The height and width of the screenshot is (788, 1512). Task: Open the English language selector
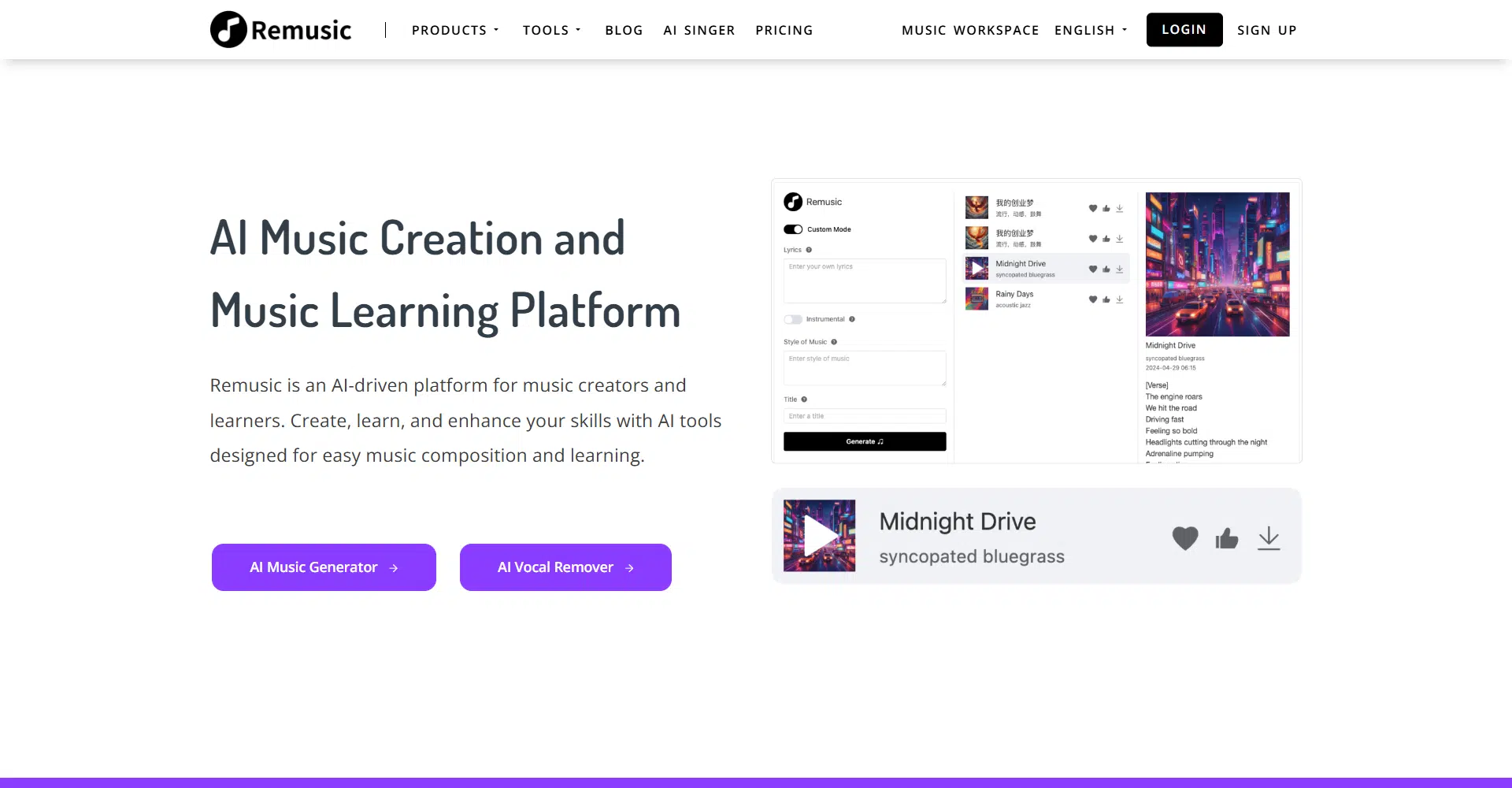pyautogui.click(x=1091, y=30)
